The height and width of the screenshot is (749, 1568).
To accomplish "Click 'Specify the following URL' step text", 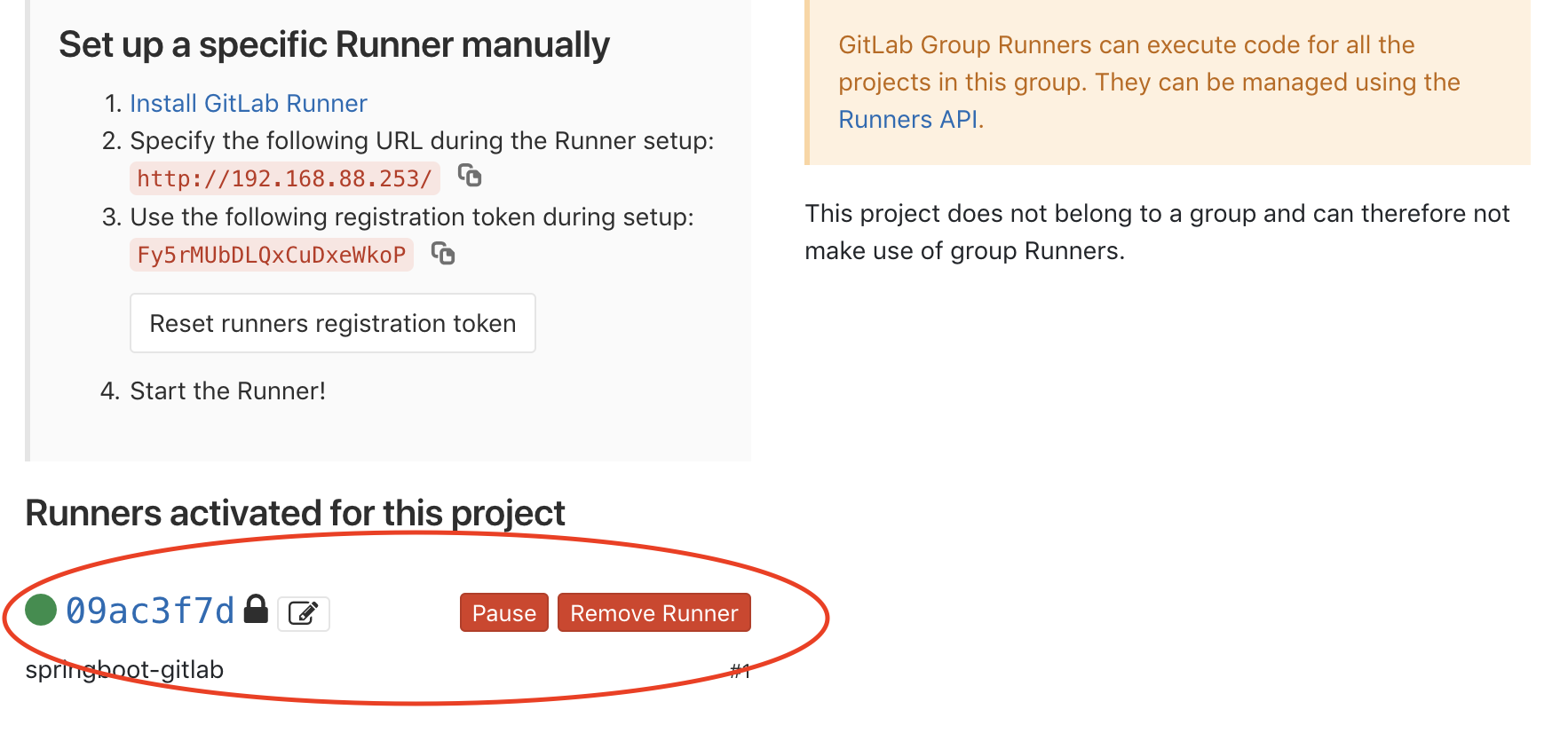I will tap(423, 141).
